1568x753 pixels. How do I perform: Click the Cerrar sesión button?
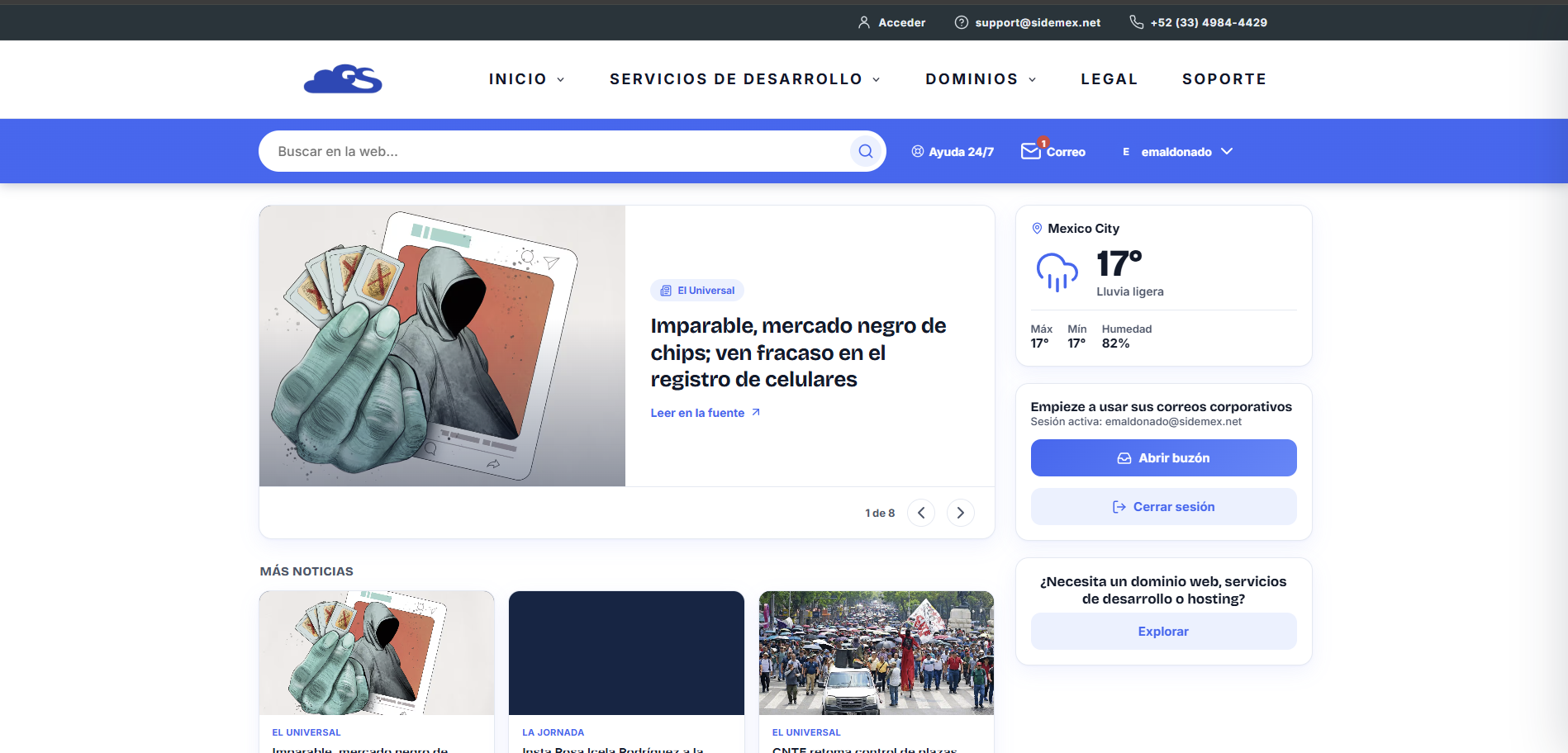point(1163,506)
